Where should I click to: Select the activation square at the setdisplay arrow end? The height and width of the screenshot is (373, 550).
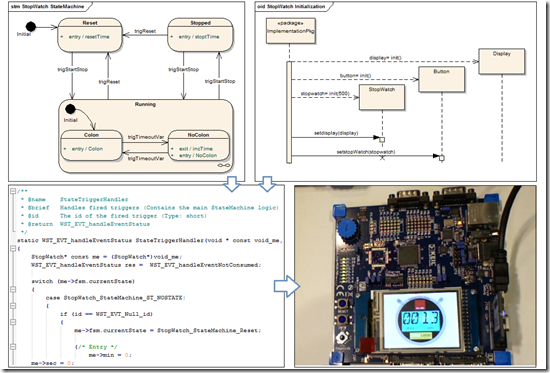(382, 140)
